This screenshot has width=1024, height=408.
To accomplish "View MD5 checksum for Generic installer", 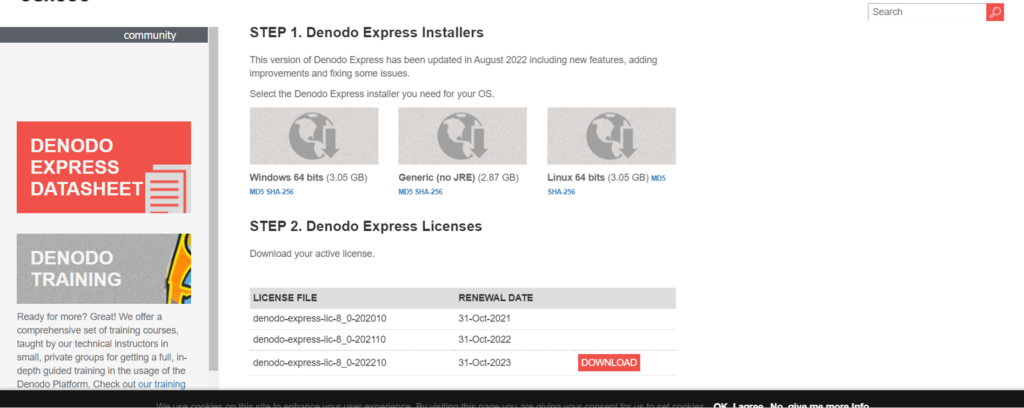I will pos(405,191).
